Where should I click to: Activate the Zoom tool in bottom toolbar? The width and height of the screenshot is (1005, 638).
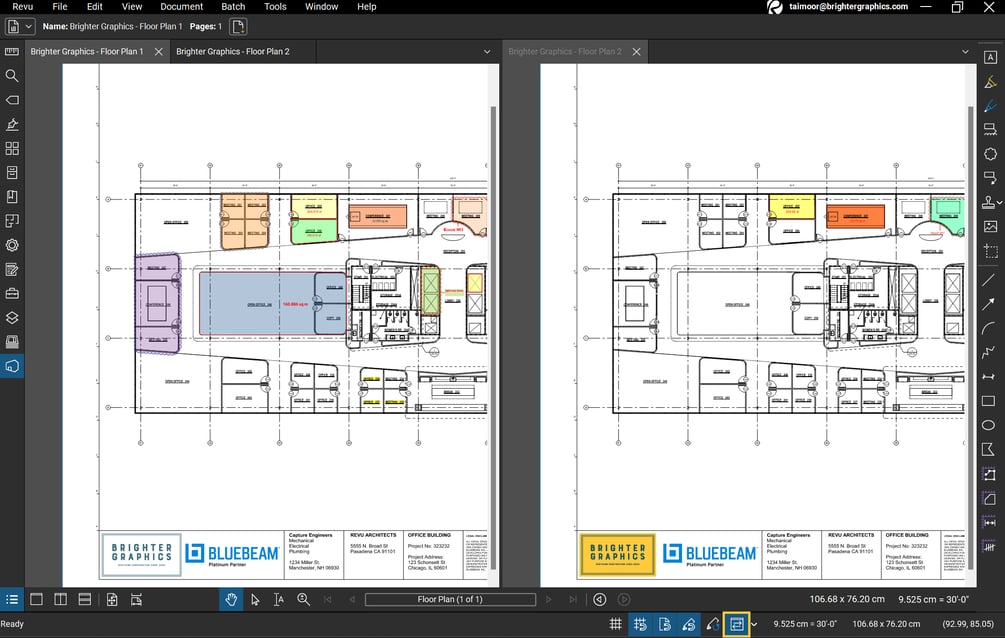tap(304, 599)
